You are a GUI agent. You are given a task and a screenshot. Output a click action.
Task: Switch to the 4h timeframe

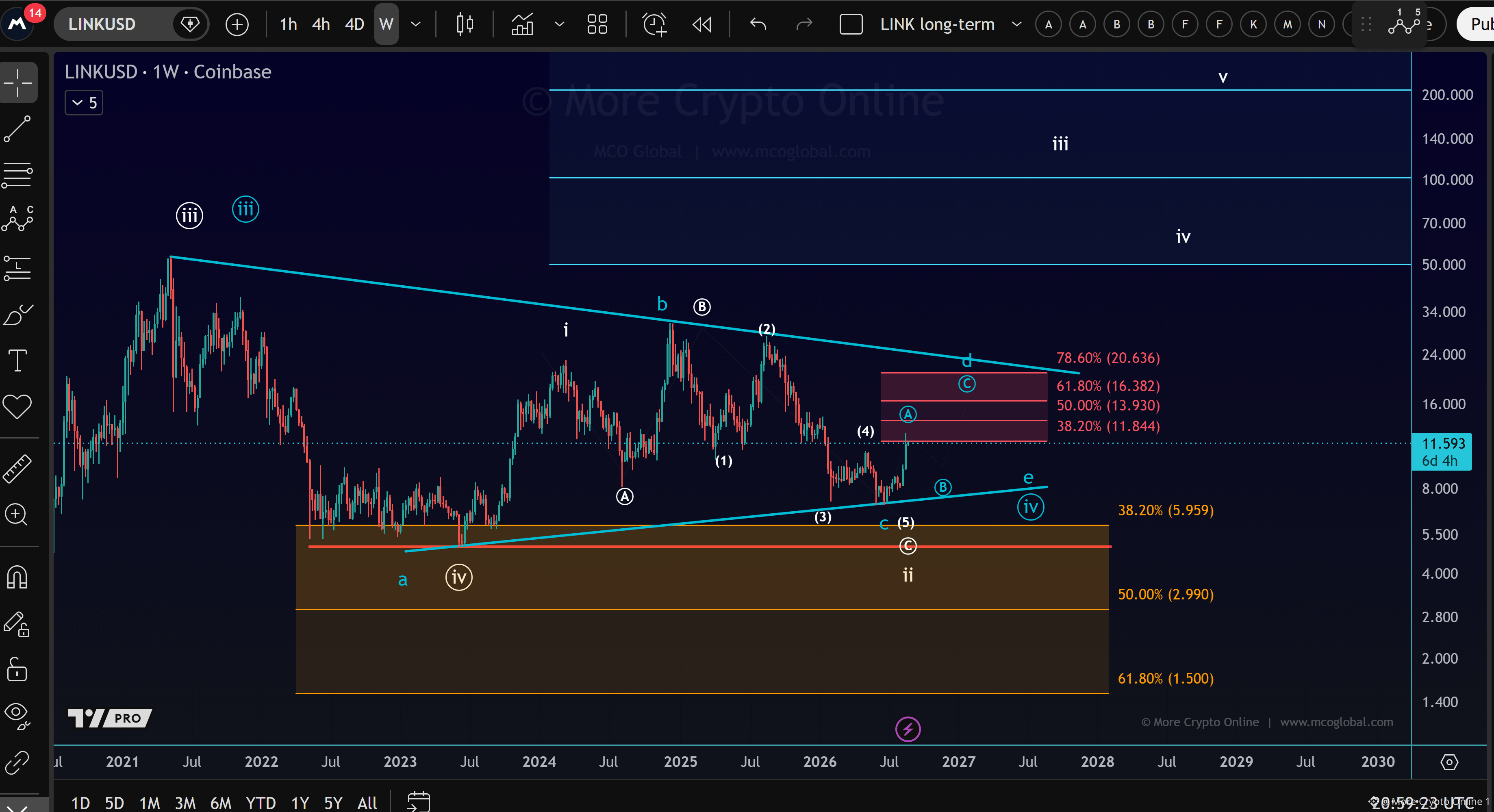(x=321, y=24)
